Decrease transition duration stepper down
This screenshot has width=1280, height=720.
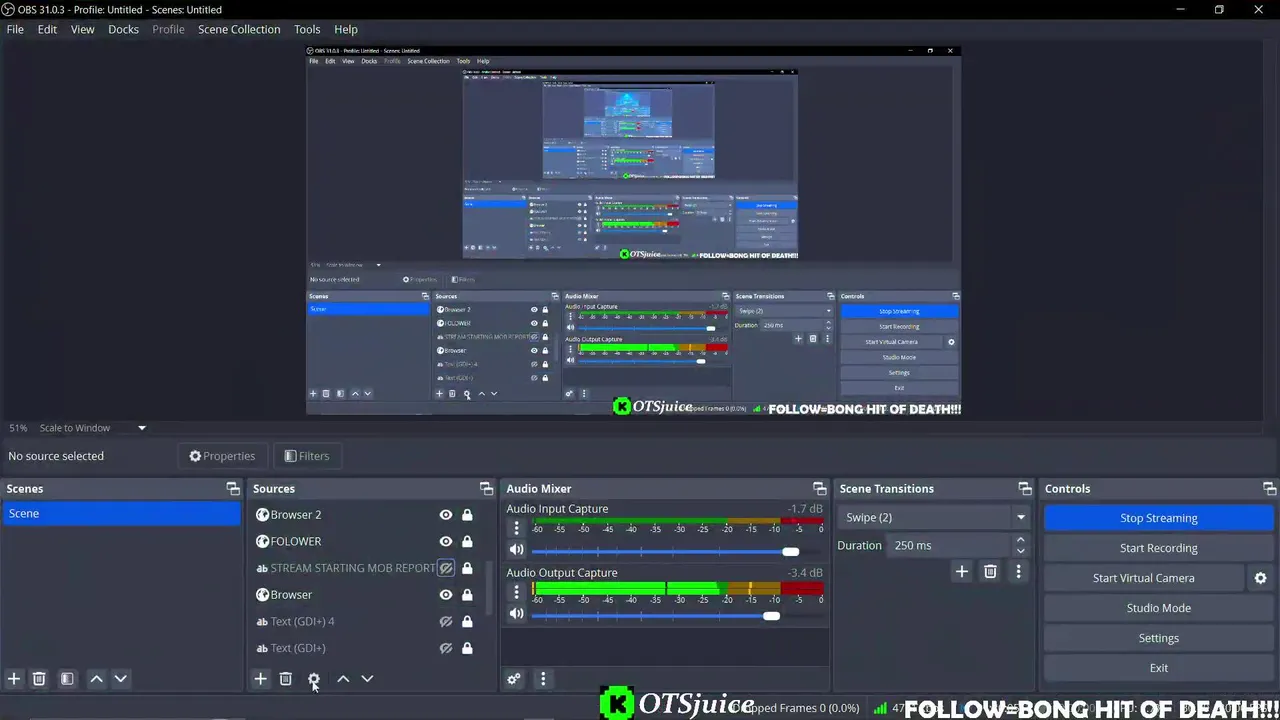click(1020, 551)
